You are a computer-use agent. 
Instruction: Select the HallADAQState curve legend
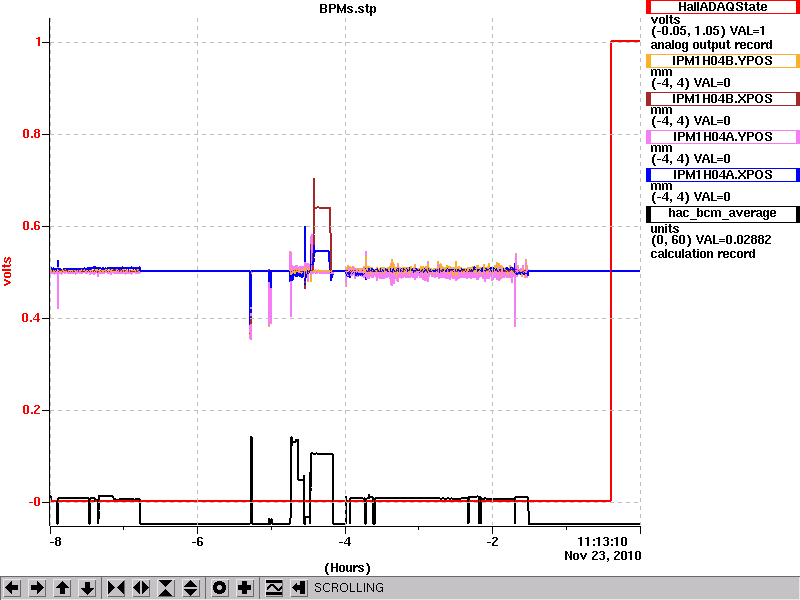pos(722,7)
